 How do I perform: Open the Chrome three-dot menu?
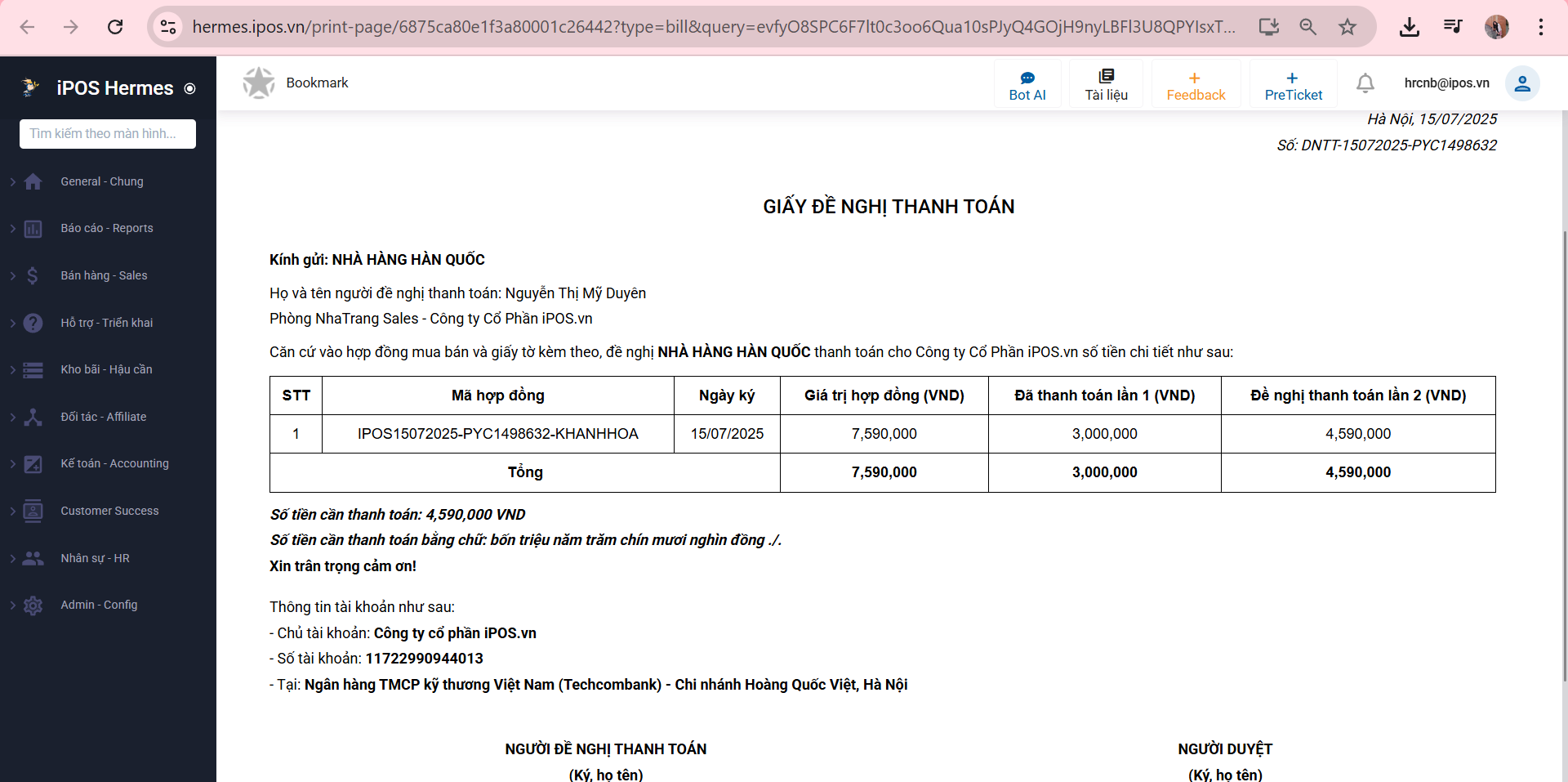[x=1541, y=27]
